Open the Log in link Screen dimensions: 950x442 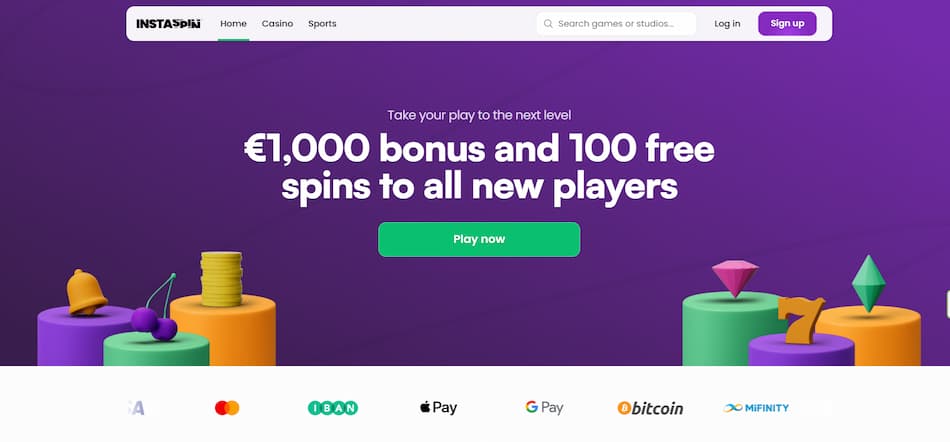[x=727, y=23]
